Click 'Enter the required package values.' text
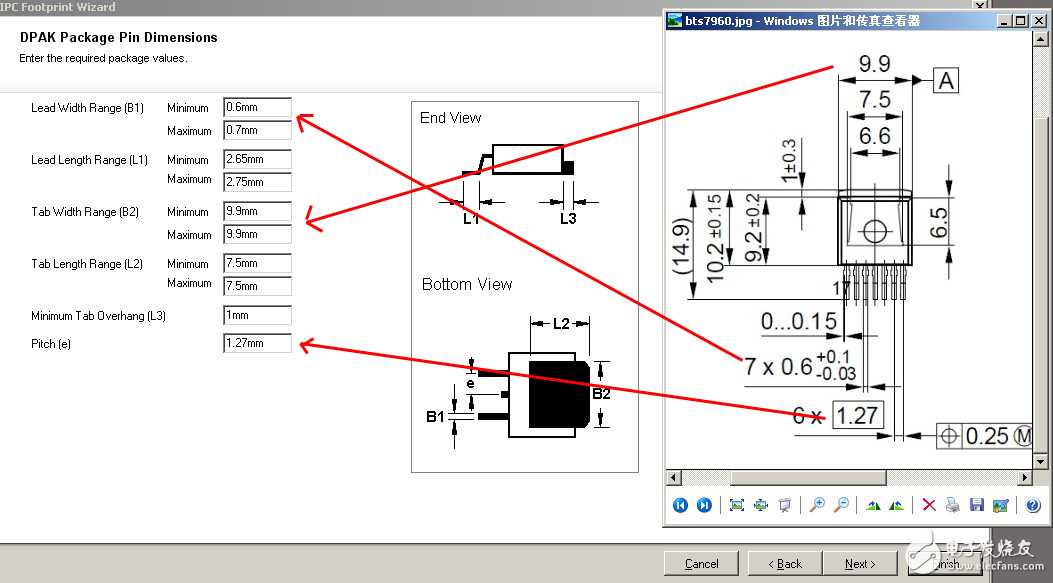1053x583 pixels. coord(103,58)
